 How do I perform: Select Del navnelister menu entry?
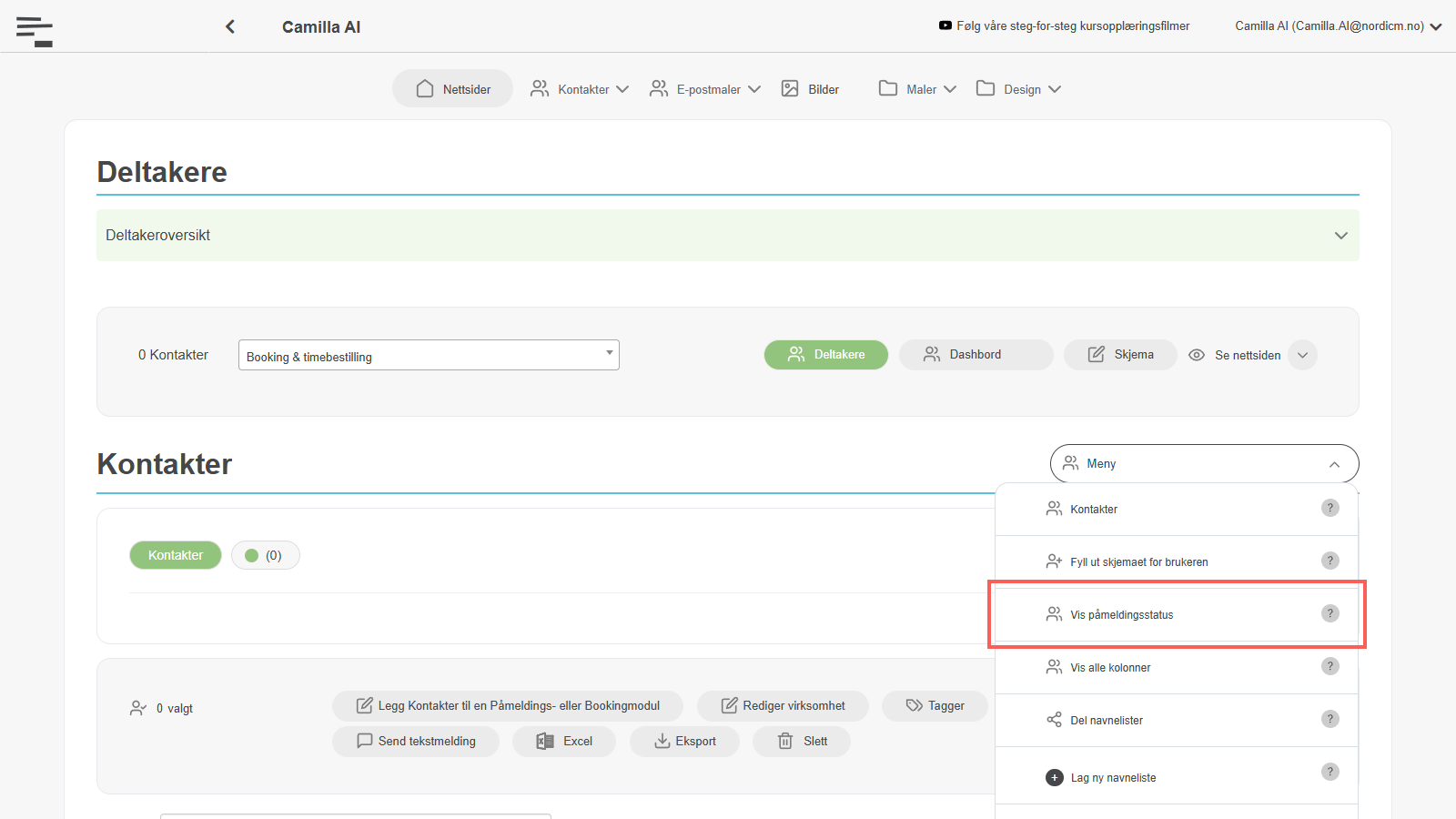(1177, 721)
